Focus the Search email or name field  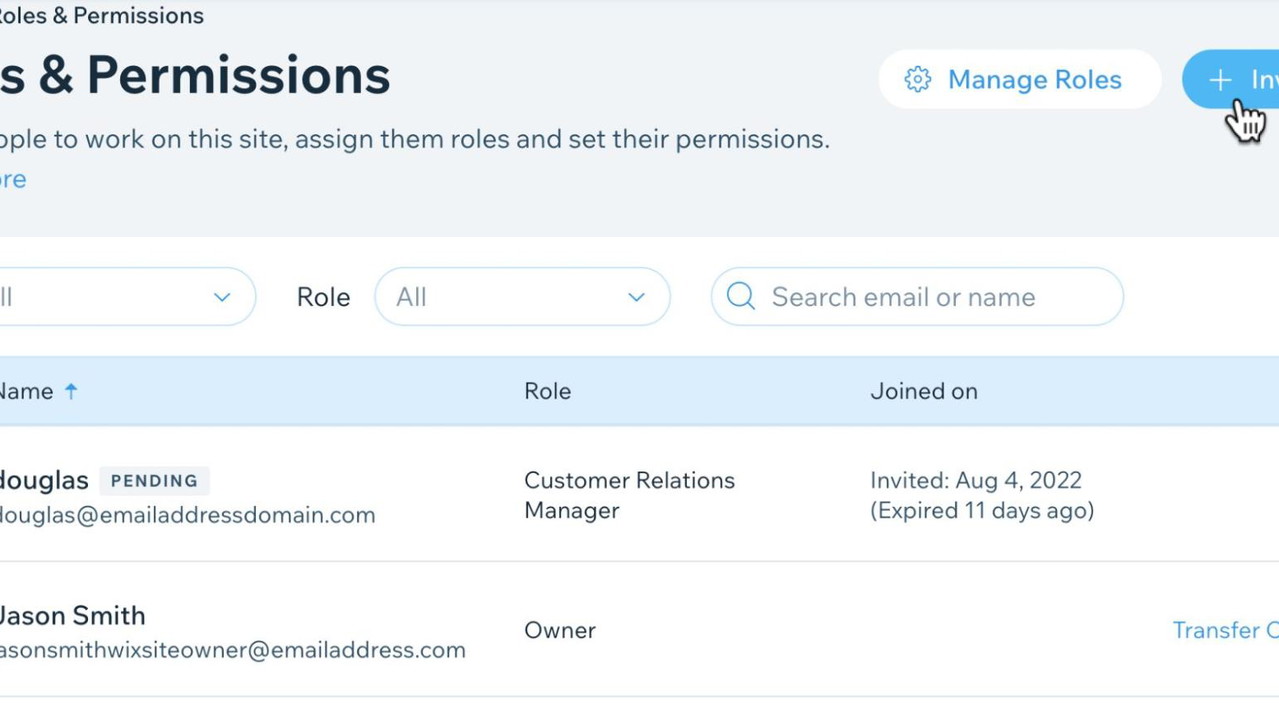point(930,297)
